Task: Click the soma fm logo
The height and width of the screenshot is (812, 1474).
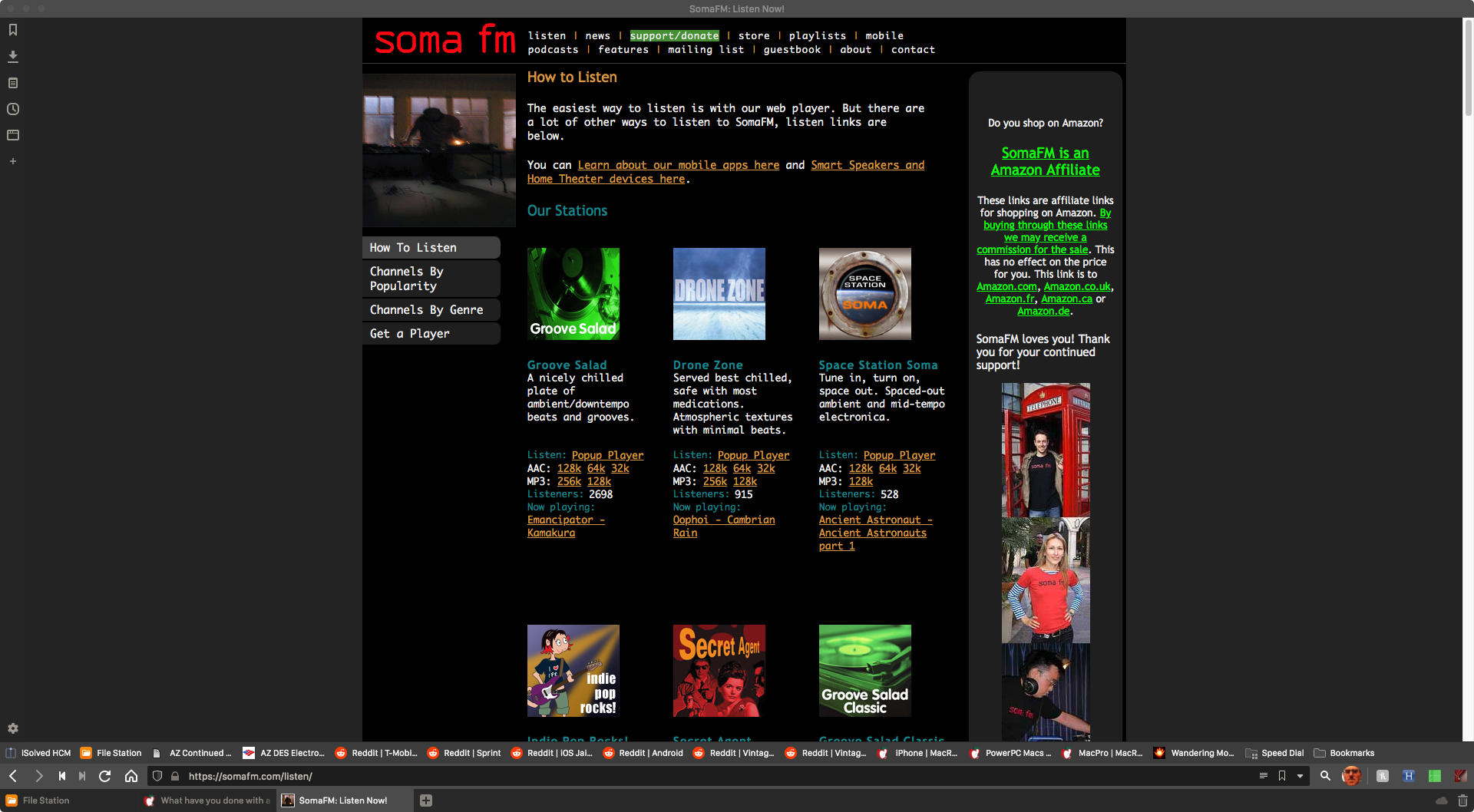Action: click(445, 40)
